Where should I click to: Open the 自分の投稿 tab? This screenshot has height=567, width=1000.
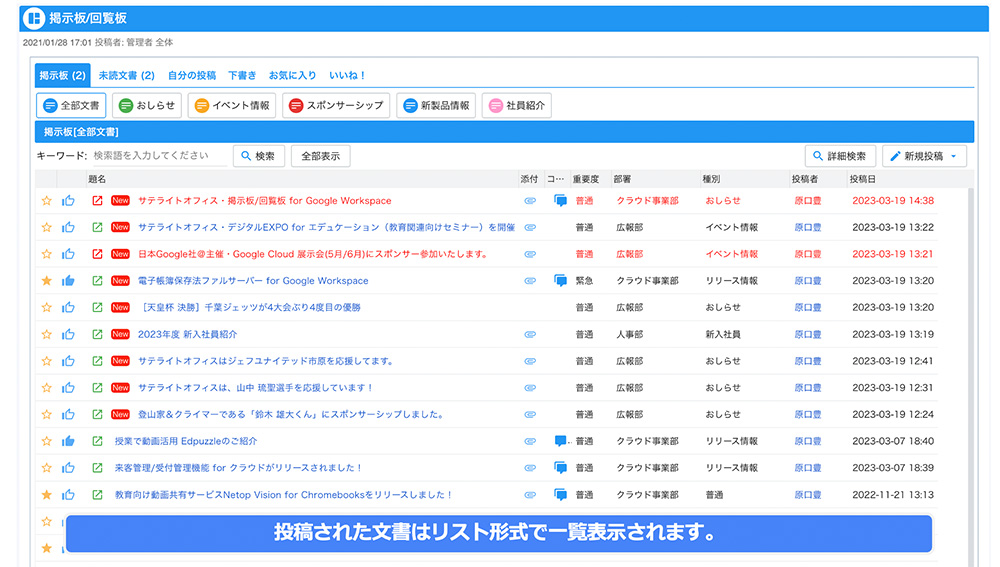tap(192, 75)
